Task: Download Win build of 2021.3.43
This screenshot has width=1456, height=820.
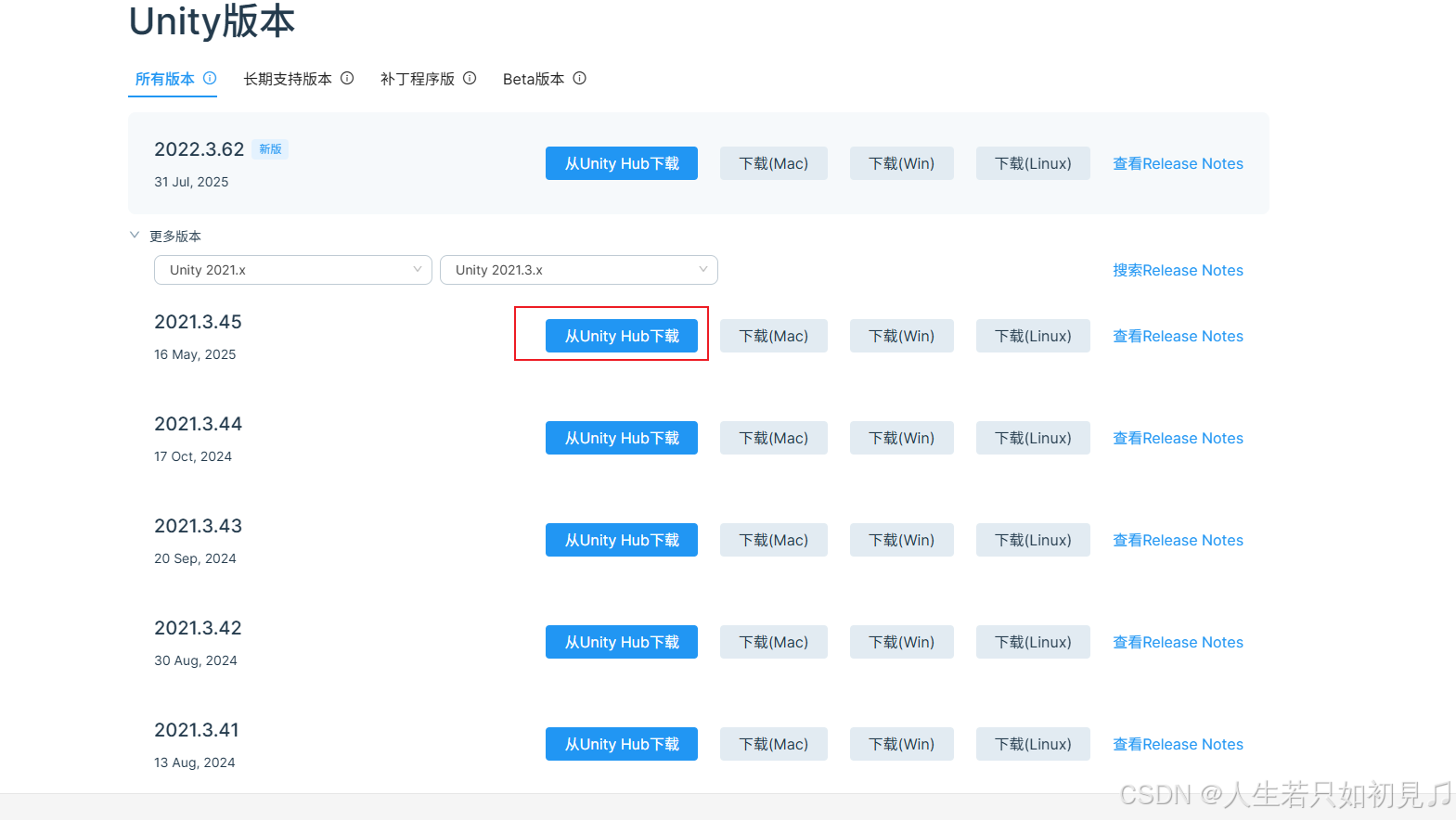Action: click(x=902, y=540)
